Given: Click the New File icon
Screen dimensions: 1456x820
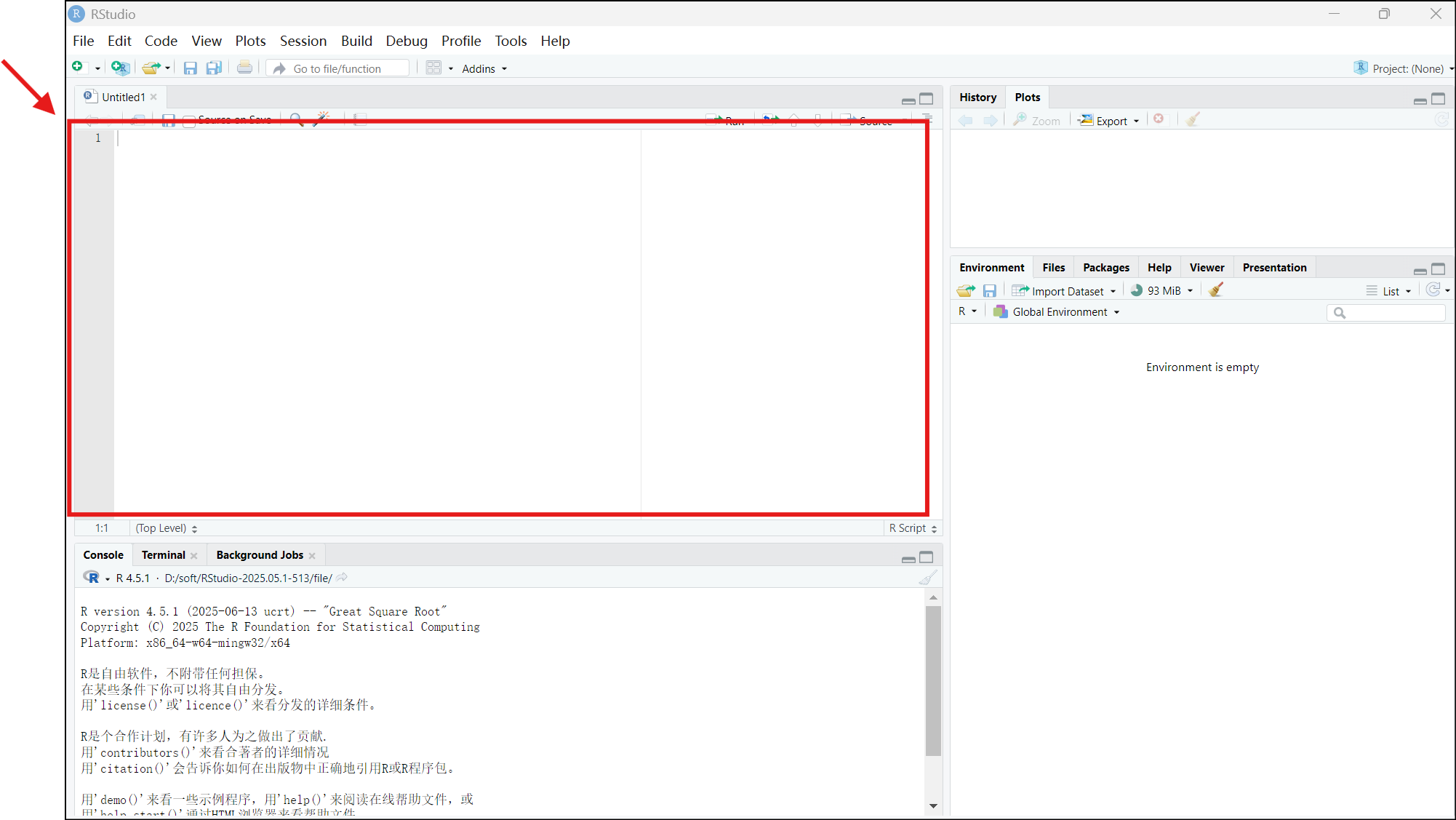Looking at the screenshot, I should tap(78, 68).
